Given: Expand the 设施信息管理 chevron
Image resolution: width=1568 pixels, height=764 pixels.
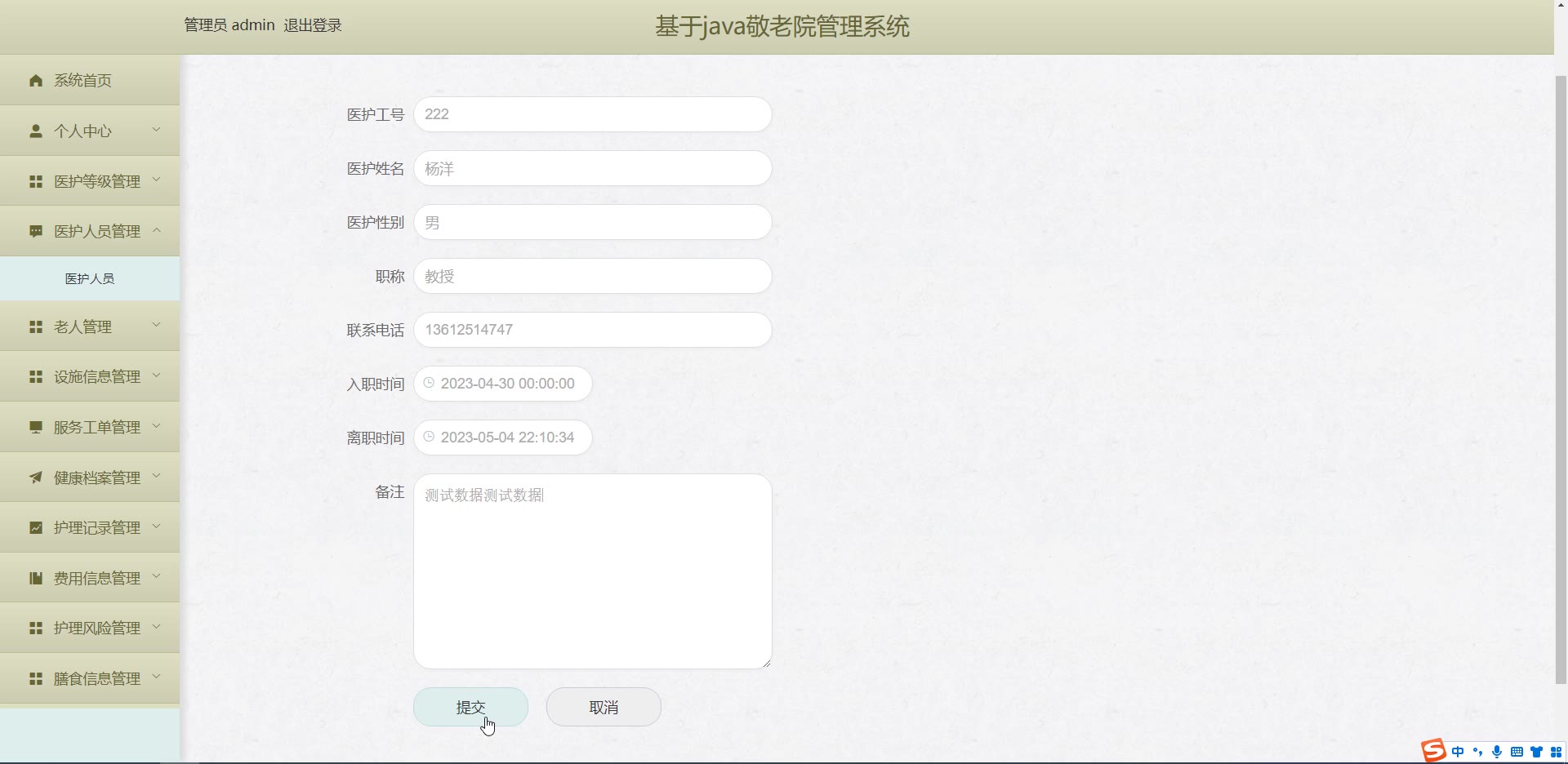Looking at the screenshot, I should click(156, 375).
